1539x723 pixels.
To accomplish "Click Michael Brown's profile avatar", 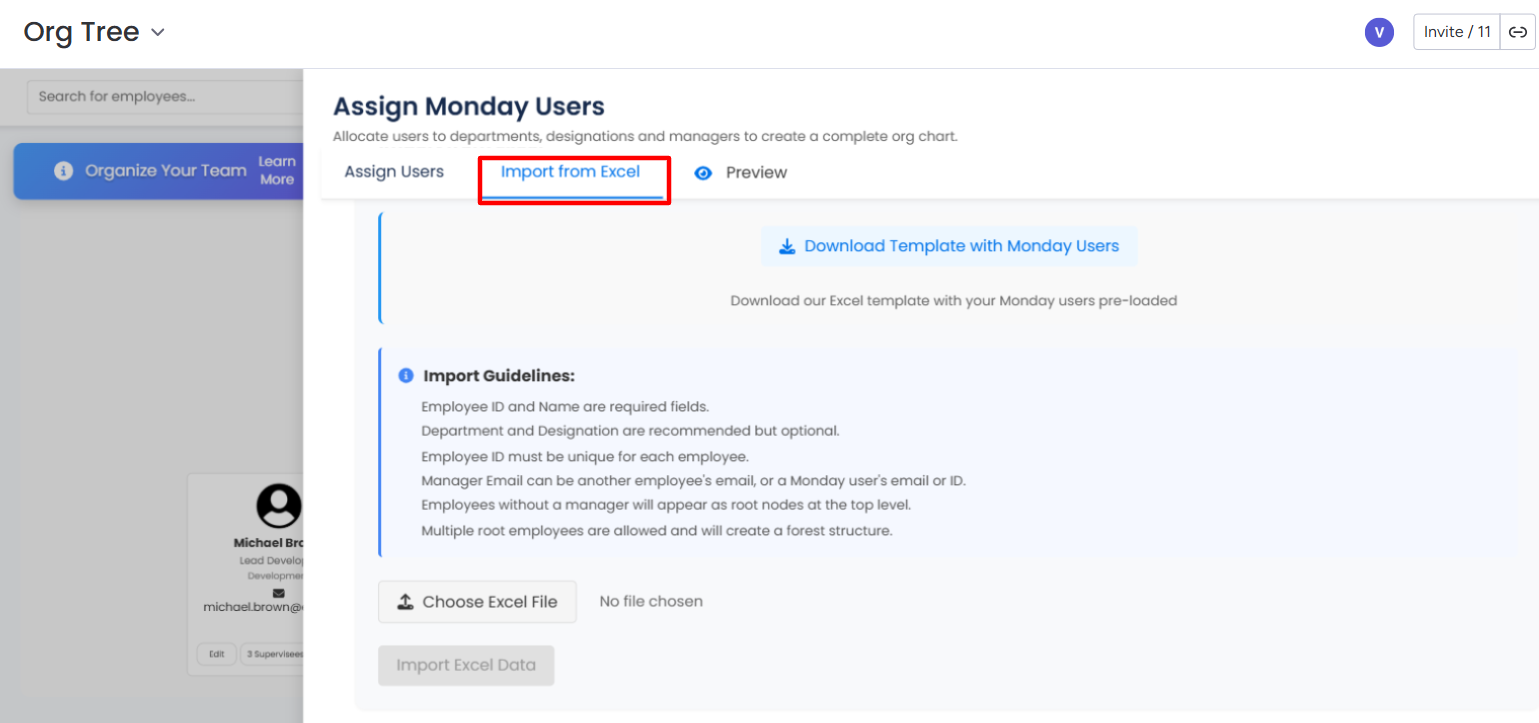I will tap(279, 506).
